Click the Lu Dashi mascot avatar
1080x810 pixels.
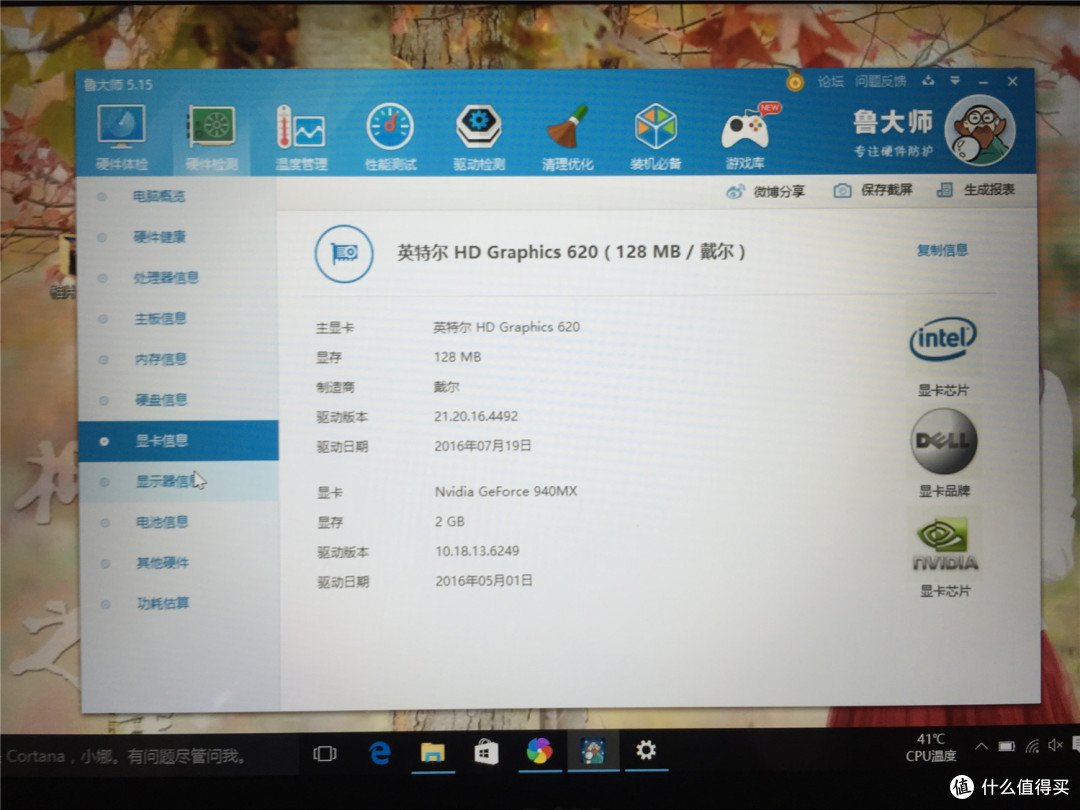coord(979,129)
